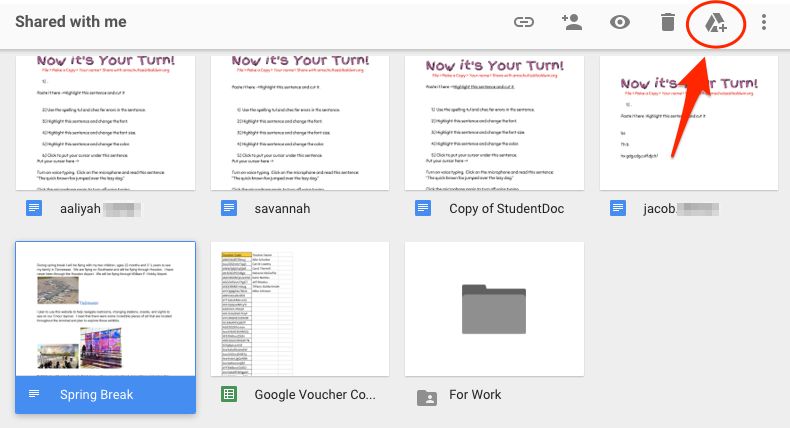
Task: Click the preview eye icon
Action: tap(620, 22)
